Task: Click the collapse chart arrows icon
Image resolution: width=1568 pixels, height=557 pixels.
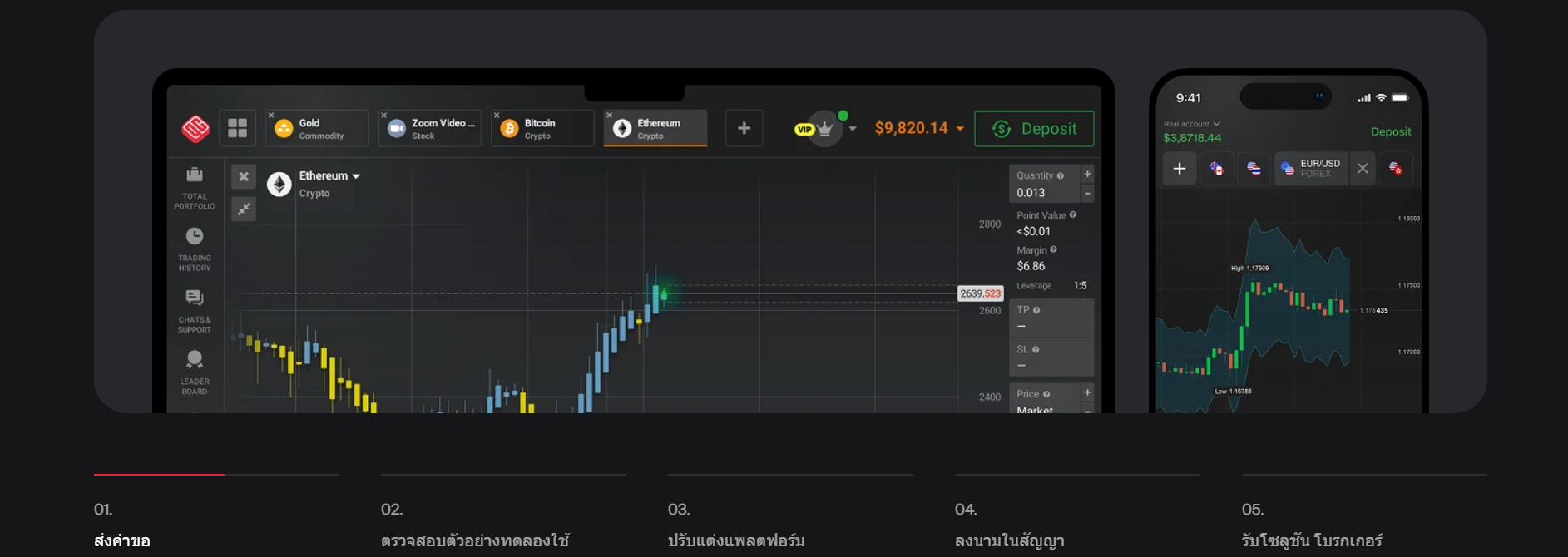Action: [244, 209]
